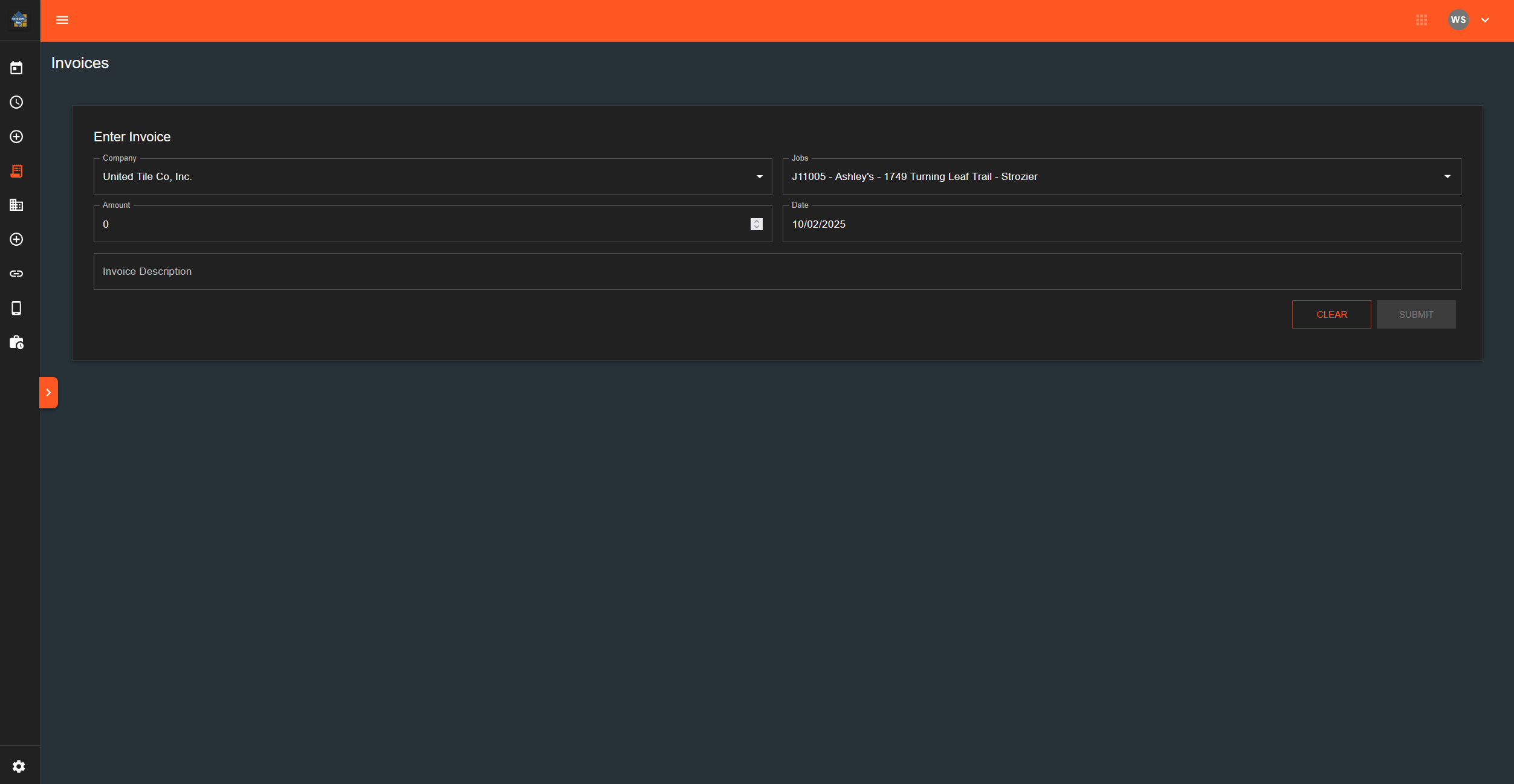Click the first add (plus circle) sidebar icon
The height and width of the screenshot is (784, 1514).
coord(16,137)
